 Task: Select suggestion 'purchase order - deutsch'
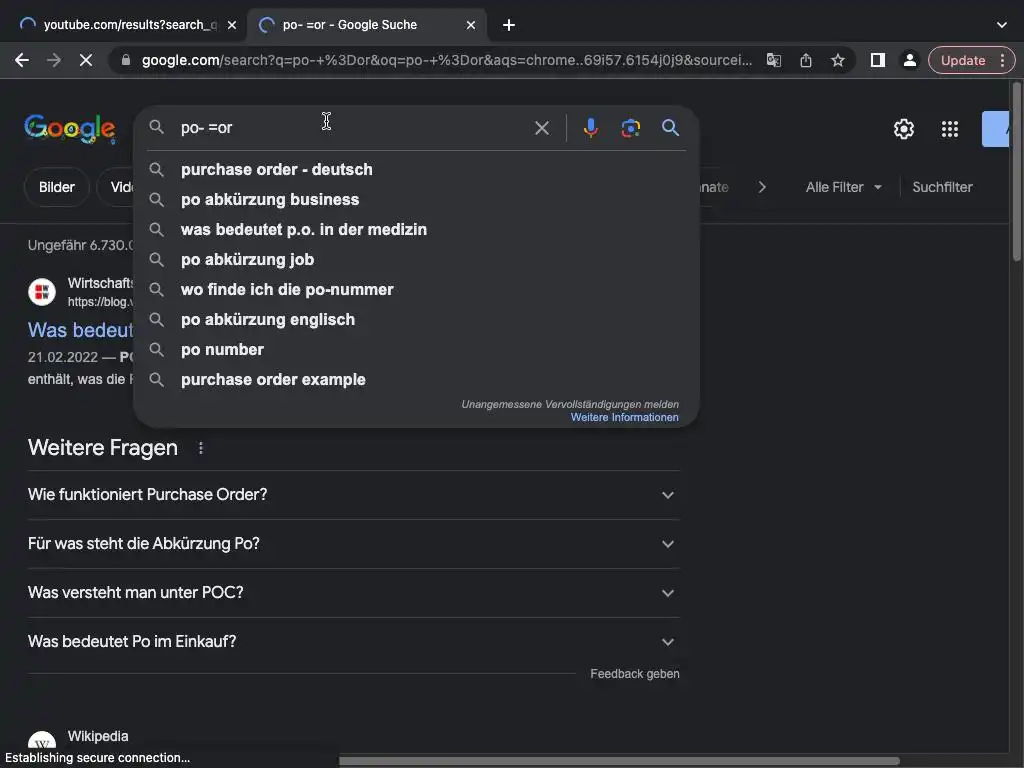click(416, 170)
